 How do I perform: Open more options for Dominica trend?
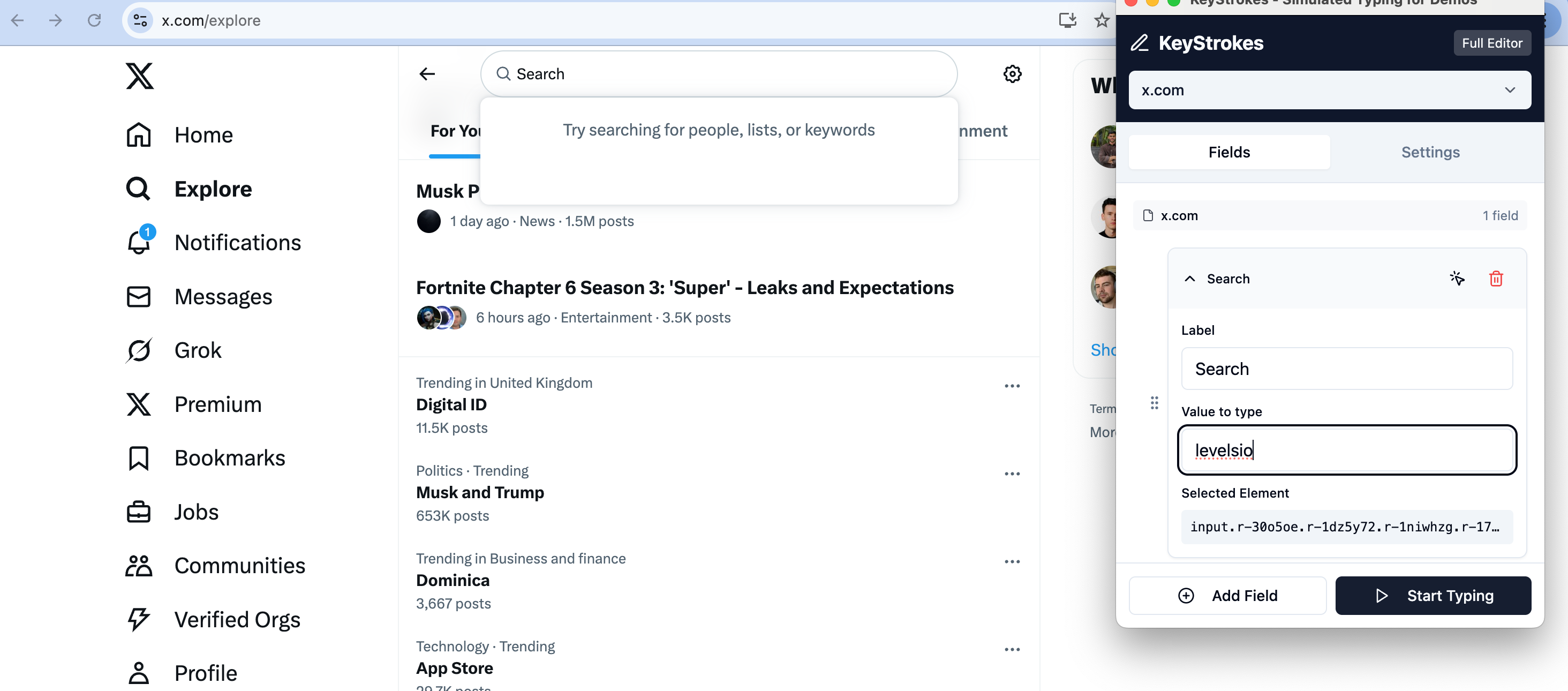(1012, 561)
